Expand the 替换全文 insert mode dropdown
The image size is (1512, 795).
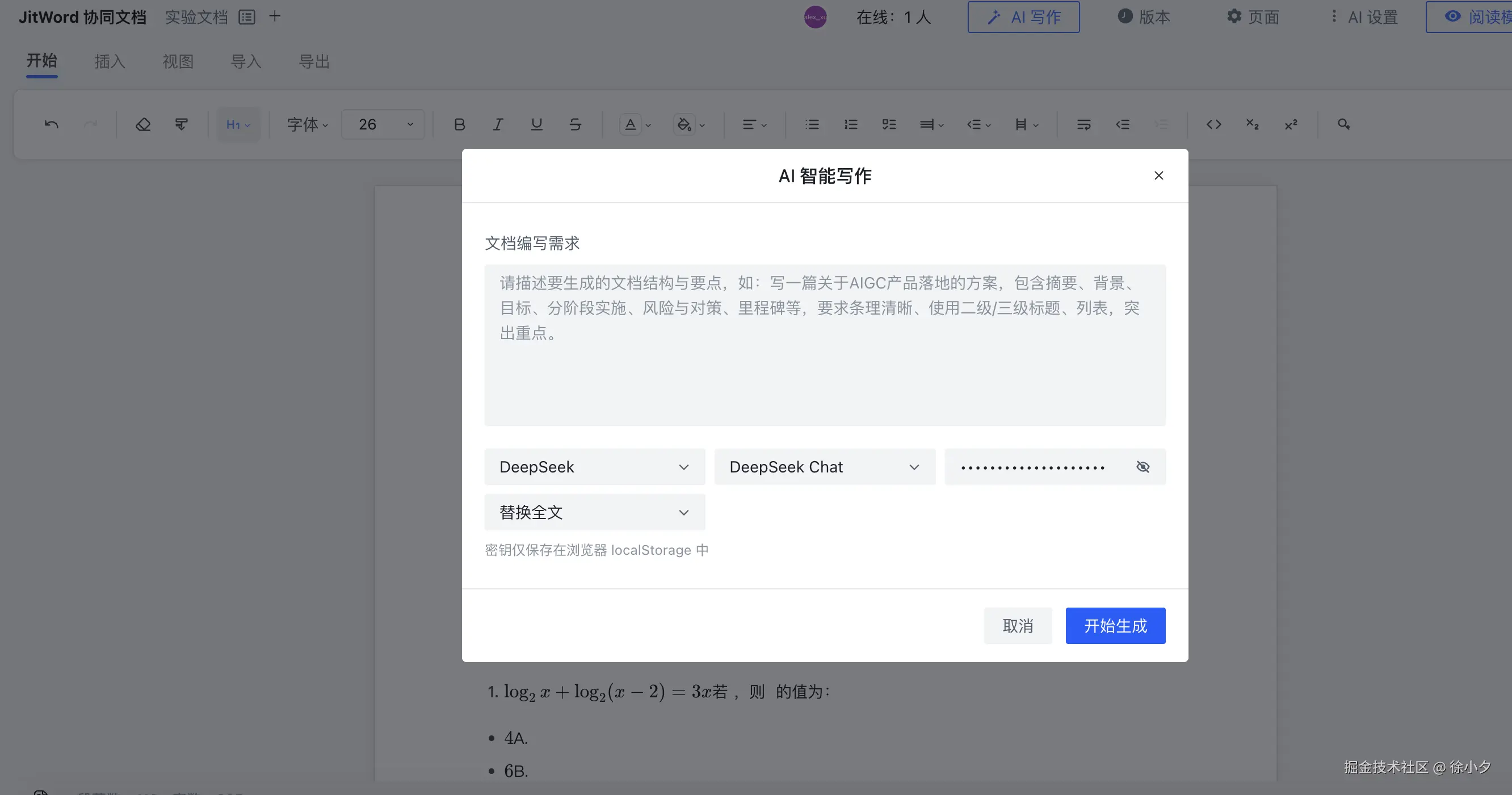(594, 512)
